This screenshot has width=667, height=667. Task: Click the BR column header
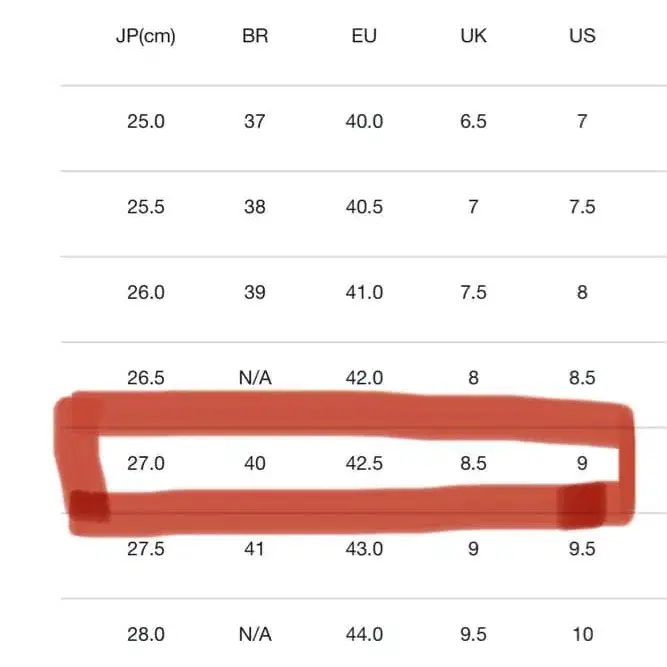point(255,36)
